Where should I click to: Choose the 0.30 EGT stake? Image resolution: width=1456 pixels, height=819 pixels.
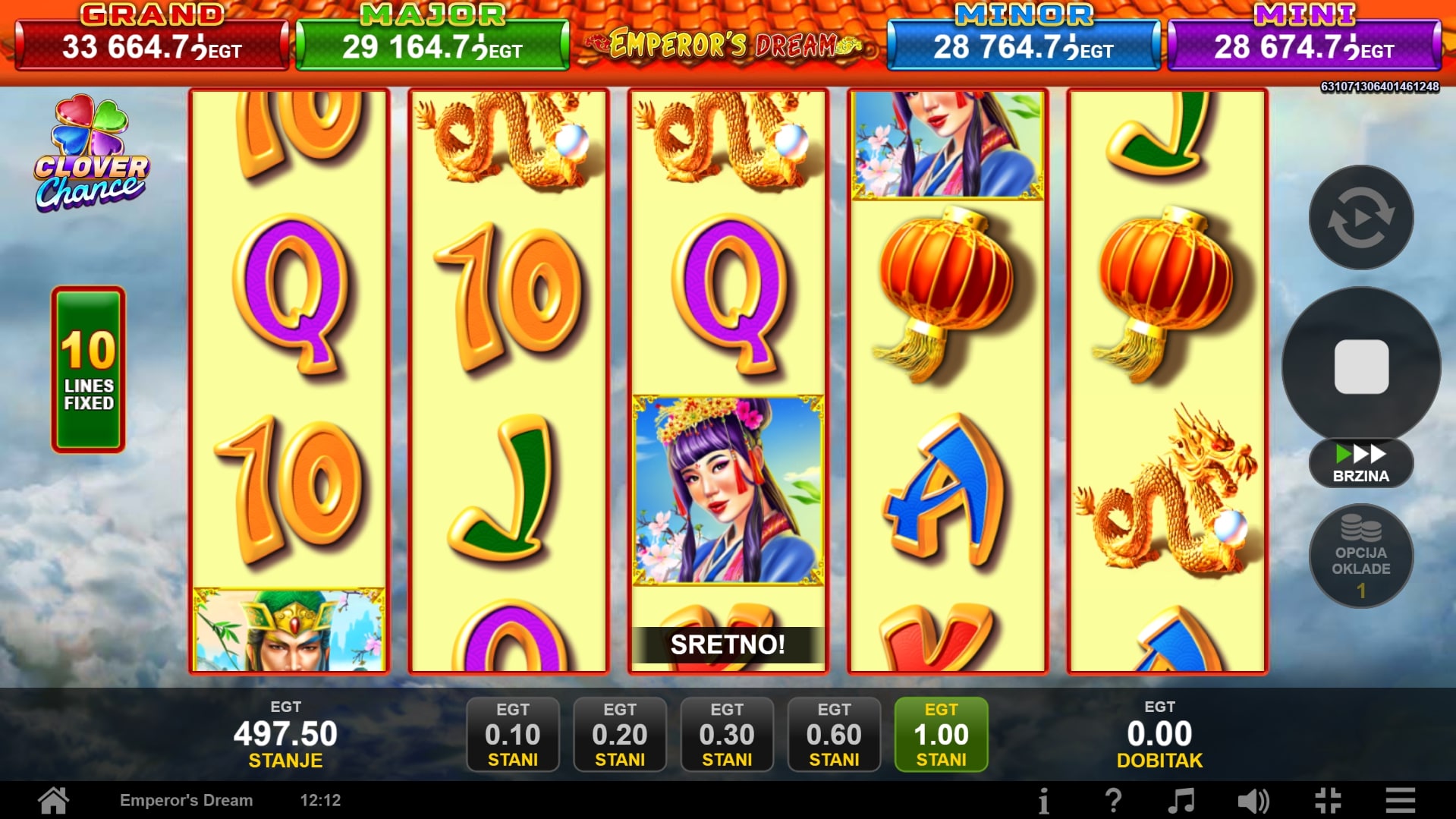727,734
